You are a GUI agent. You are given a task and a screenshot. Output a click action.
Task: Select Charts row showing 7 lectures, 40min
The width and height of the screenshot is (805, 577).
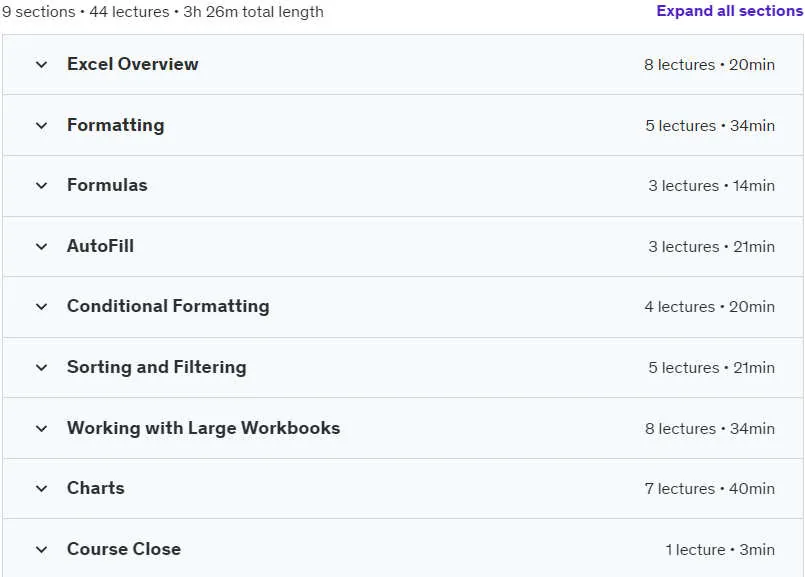[403, 489]
